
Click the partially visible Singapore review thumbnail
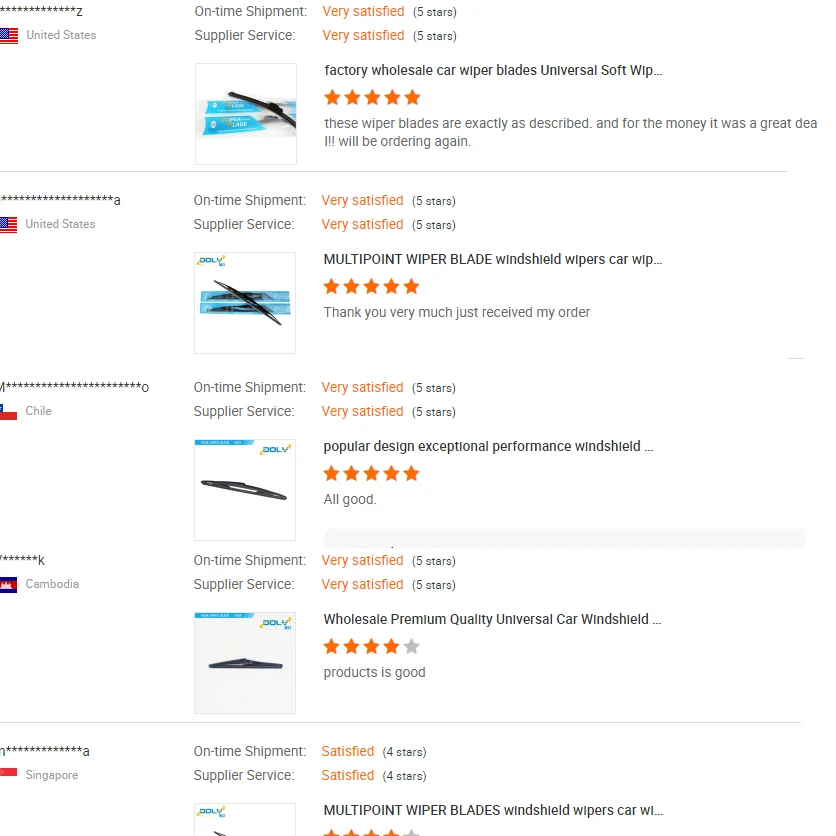click(x=245, y=819)
